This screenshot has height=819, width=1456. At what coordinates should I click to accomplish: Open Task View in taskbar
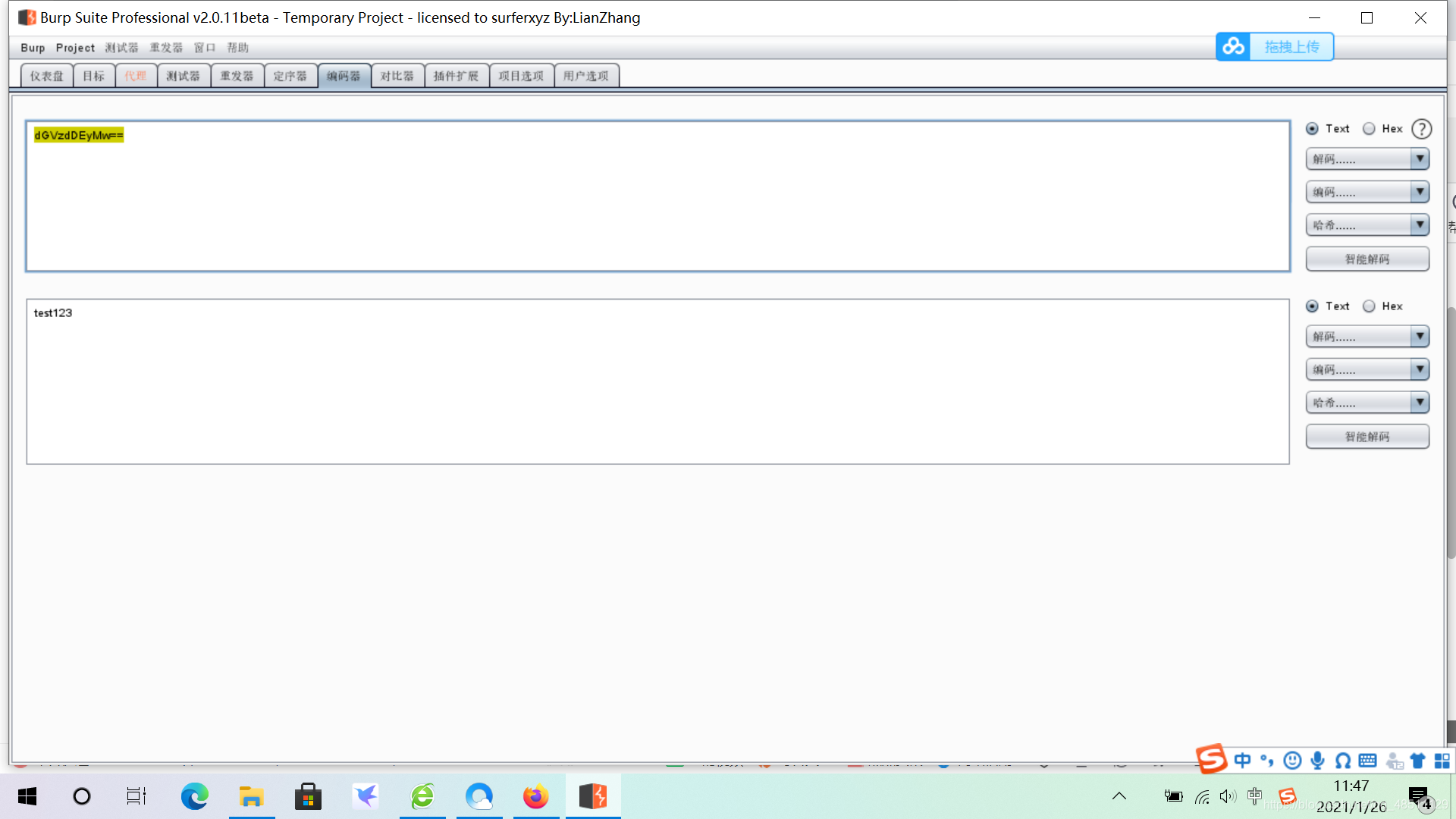(136, 796)
